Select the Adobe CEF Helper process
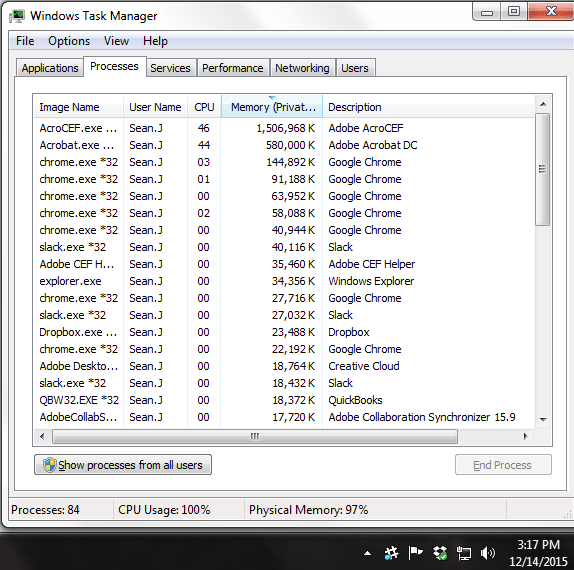The width and height of the screenshot is (574, 570). point(284,264)
